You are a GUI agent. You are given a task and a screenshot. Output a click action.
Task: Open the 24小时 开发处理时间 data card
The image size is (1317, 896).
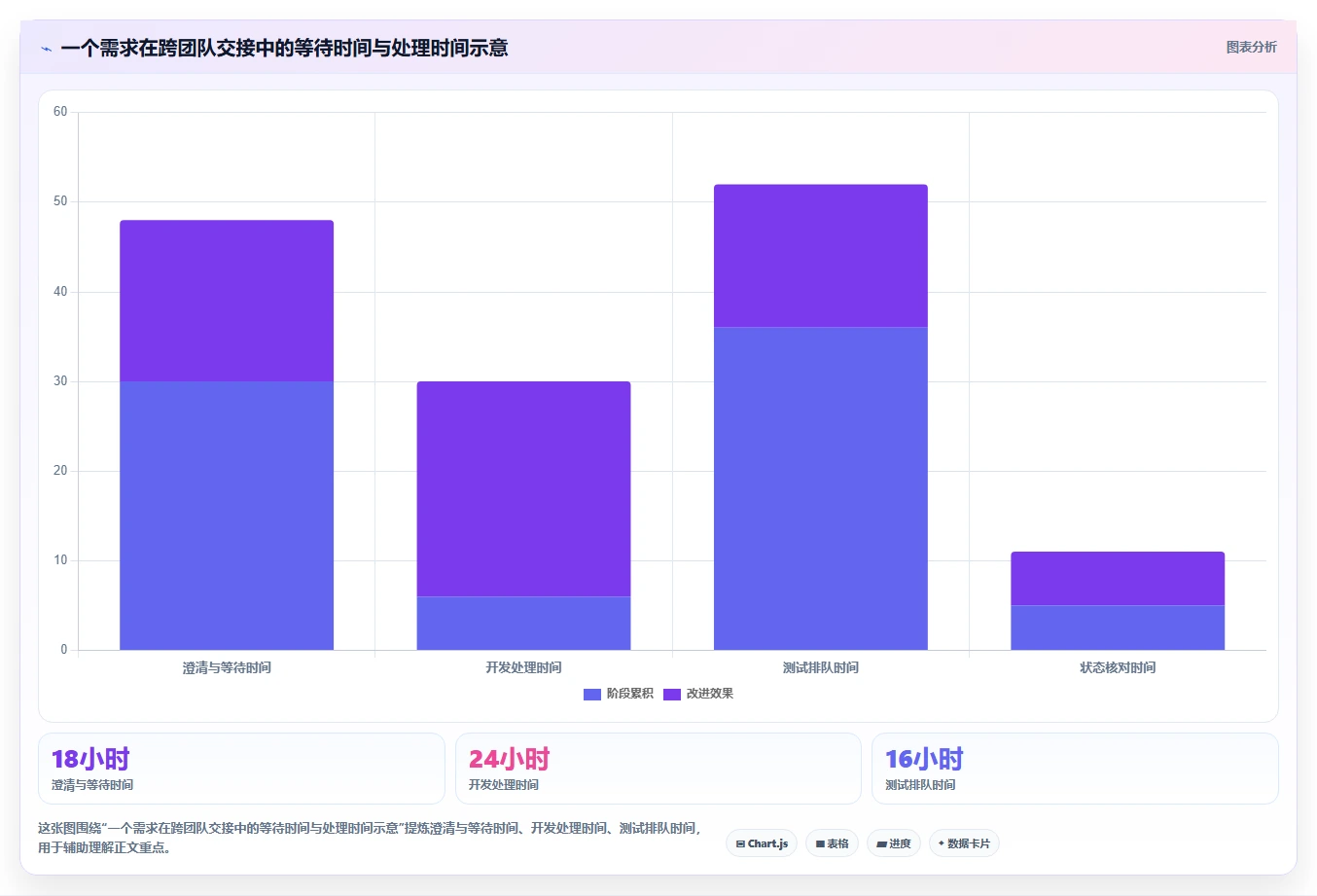pyautogui.click(x=658, y=769)
